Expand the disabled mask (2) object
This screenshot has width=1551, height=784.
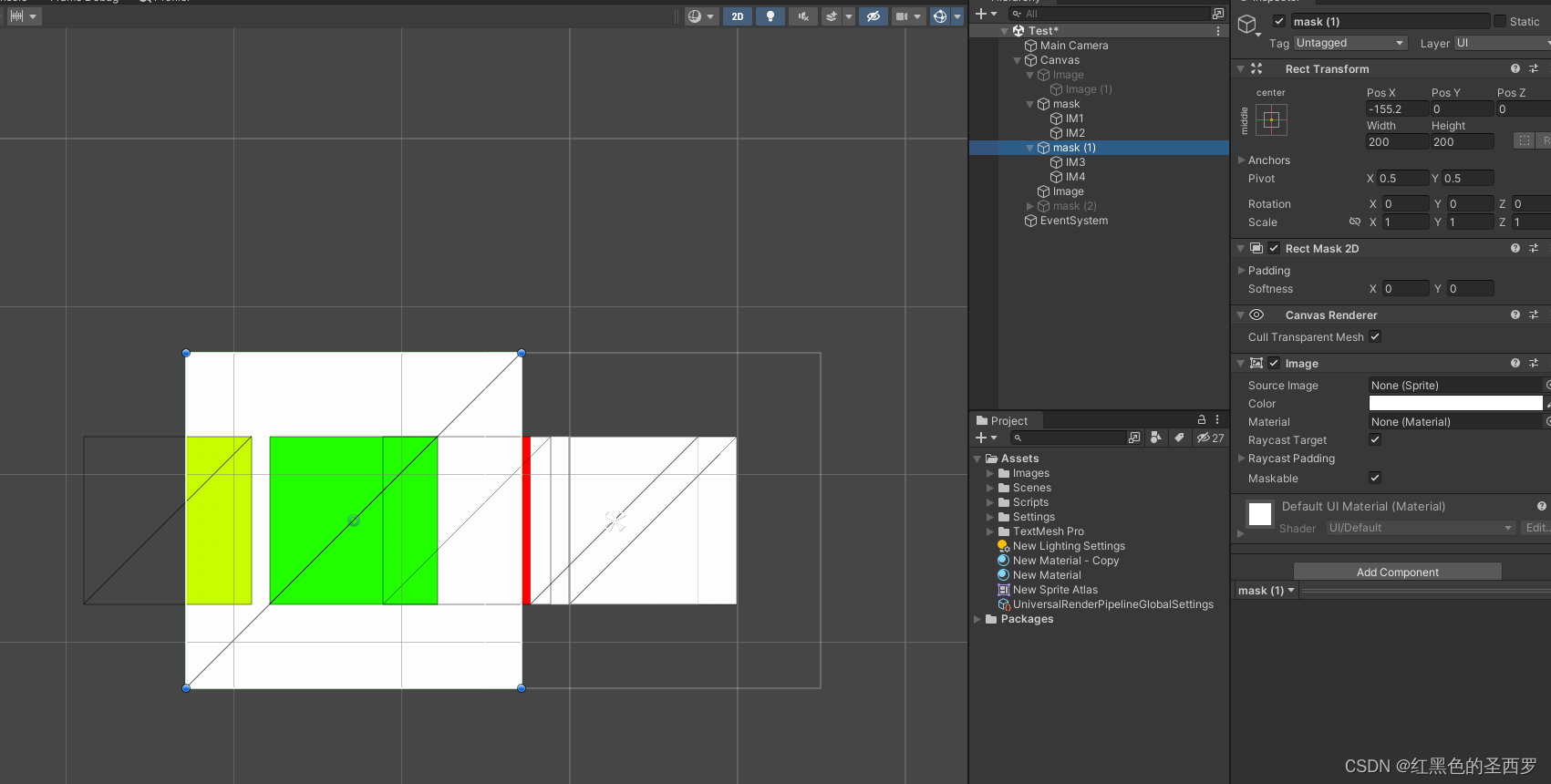click(1030, 206)
